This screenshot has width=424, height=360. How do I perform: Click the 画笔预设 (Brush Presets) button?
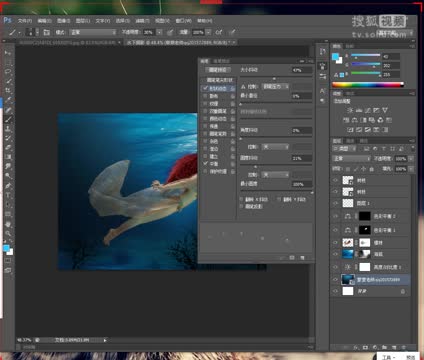tap(218, 70)
